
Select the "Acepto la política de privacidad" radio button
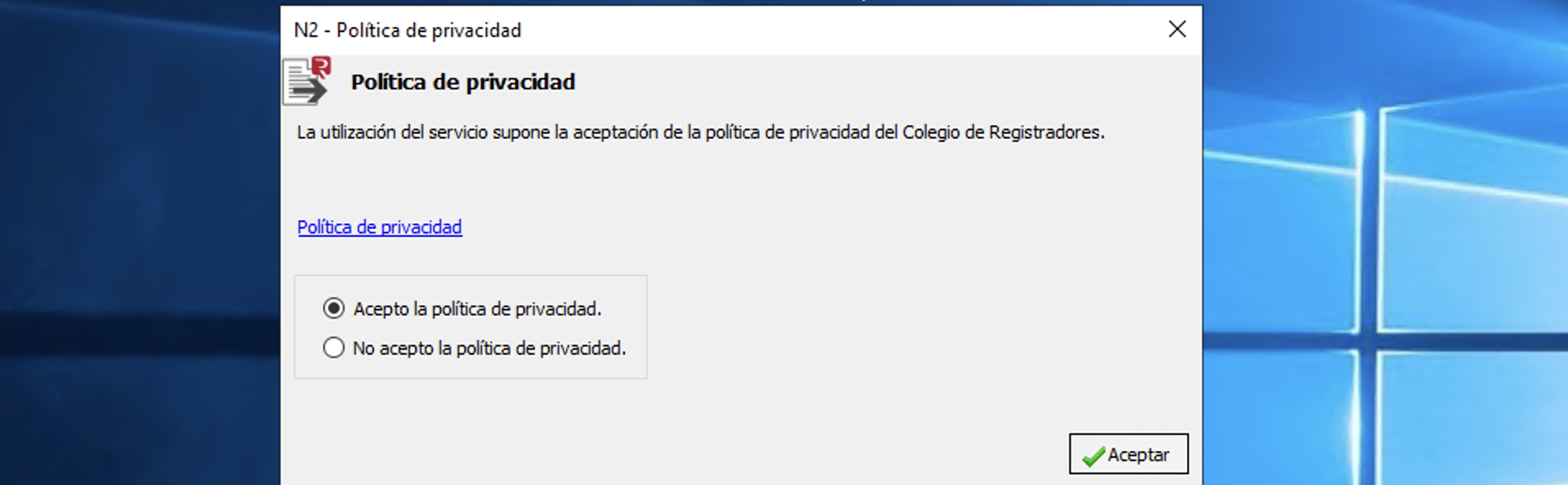pyautogui.click(x=334, y=309)
